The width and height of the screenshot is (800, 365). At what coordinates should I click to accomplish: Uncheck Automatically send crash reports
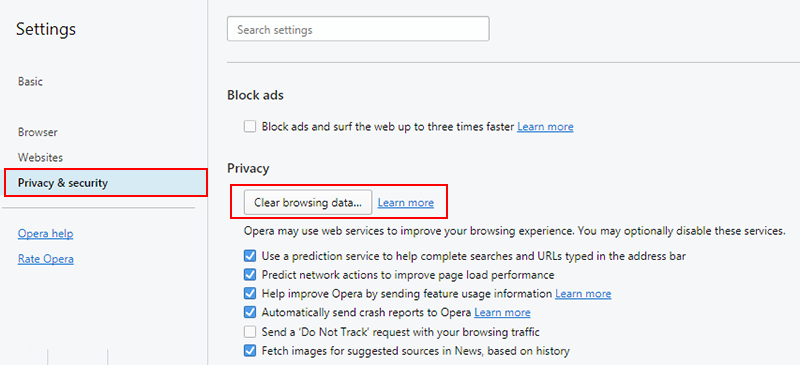pos(250,312)
